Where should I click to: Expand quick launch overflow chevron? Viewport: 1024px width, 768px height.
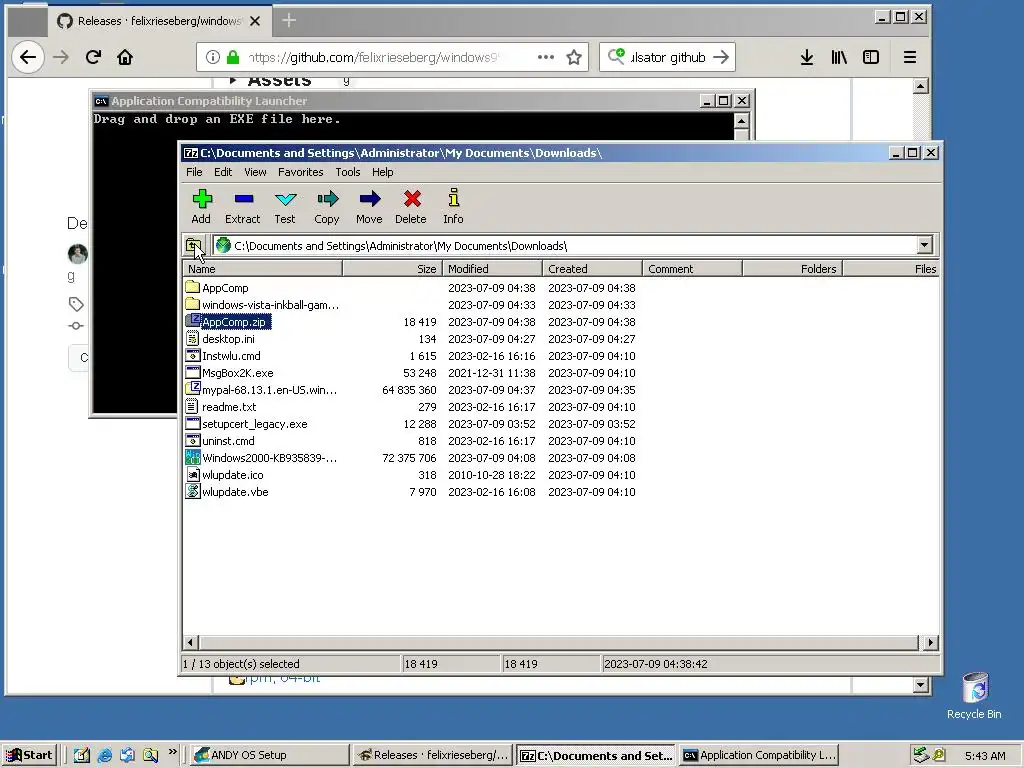click(172, 752)
